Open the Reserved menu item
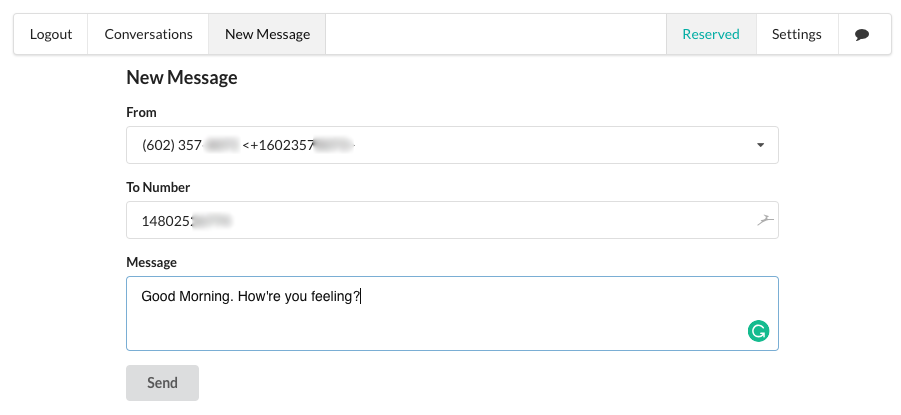The height and width of the screenshot is (415, 901). 711,34
